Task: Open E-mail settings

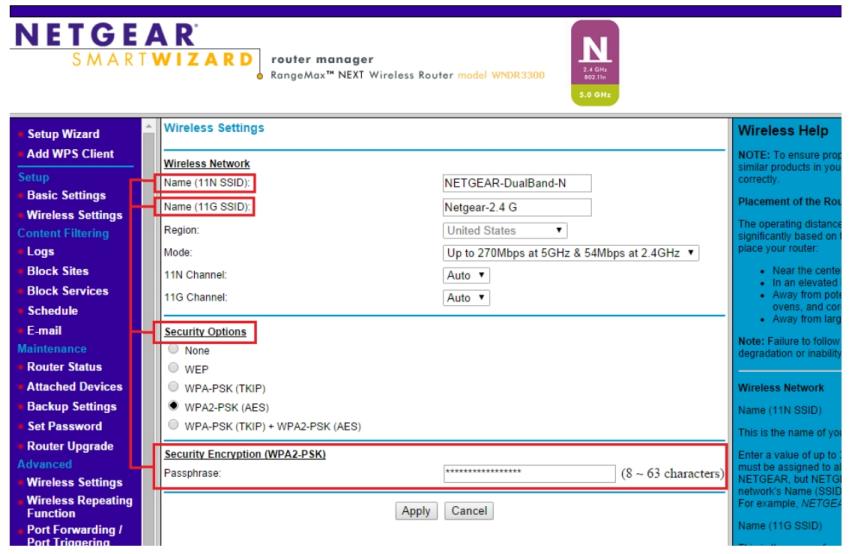Action: (x=44, y=331)
